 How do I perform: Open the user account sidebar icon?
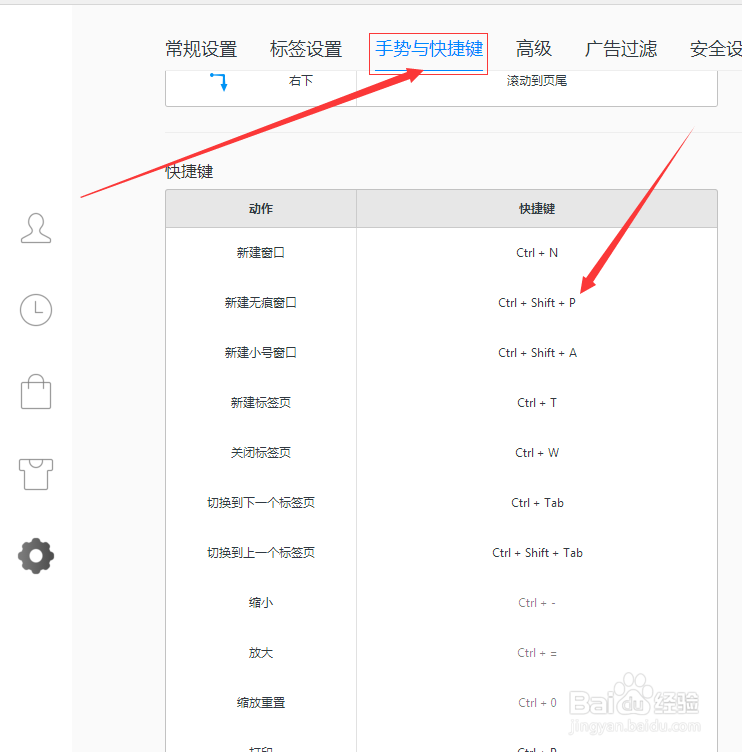tap(36, 228)
